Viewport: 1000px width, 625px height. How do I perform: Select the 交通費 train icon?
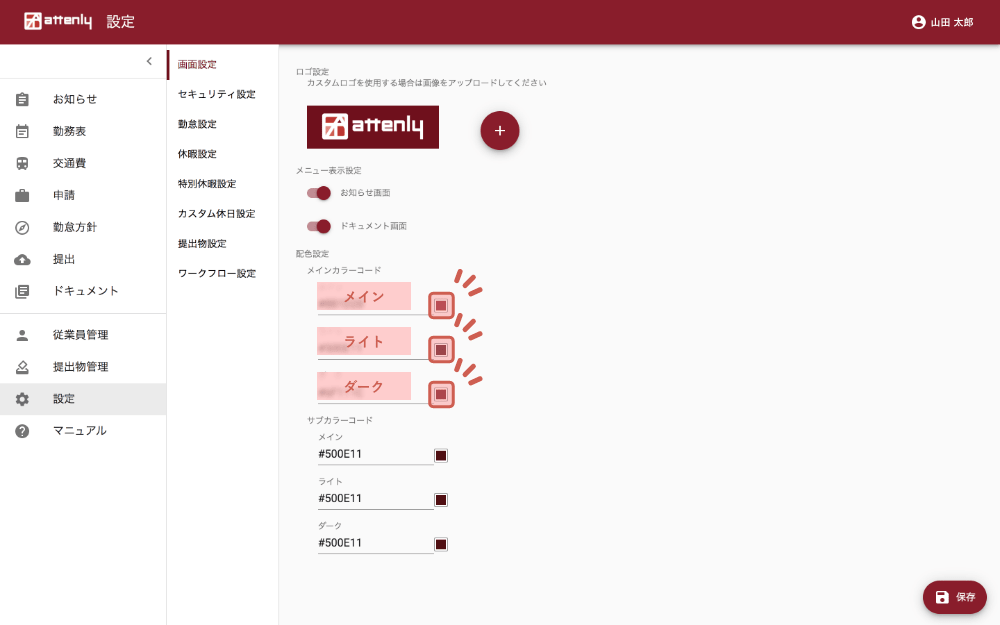click(22, 163)
